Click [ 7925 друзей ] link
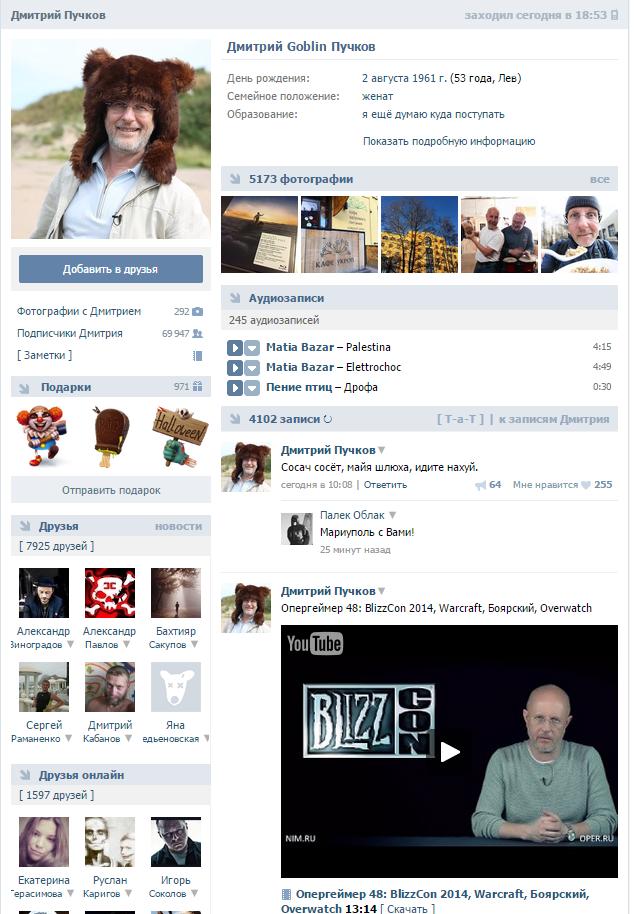The image size is (644, 914). pos(57,546)
